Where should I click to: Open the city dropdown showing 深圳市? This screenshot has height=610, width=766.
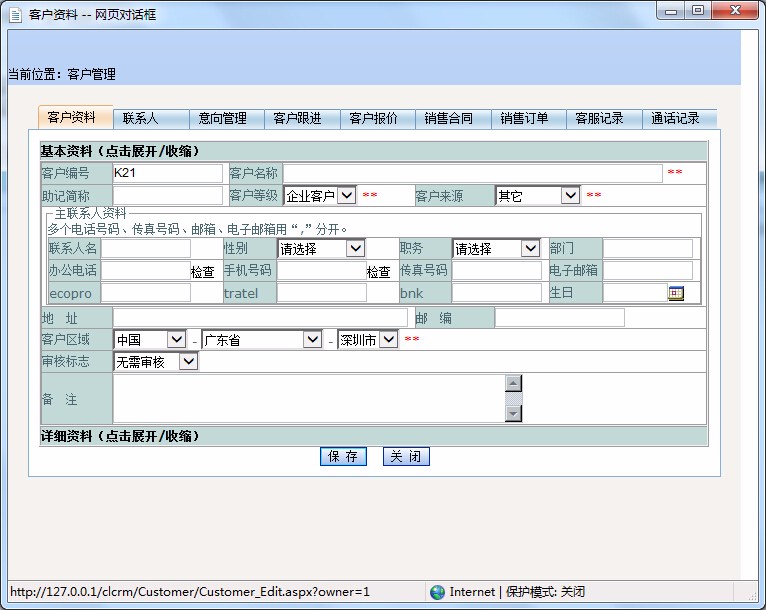point(368,339)
